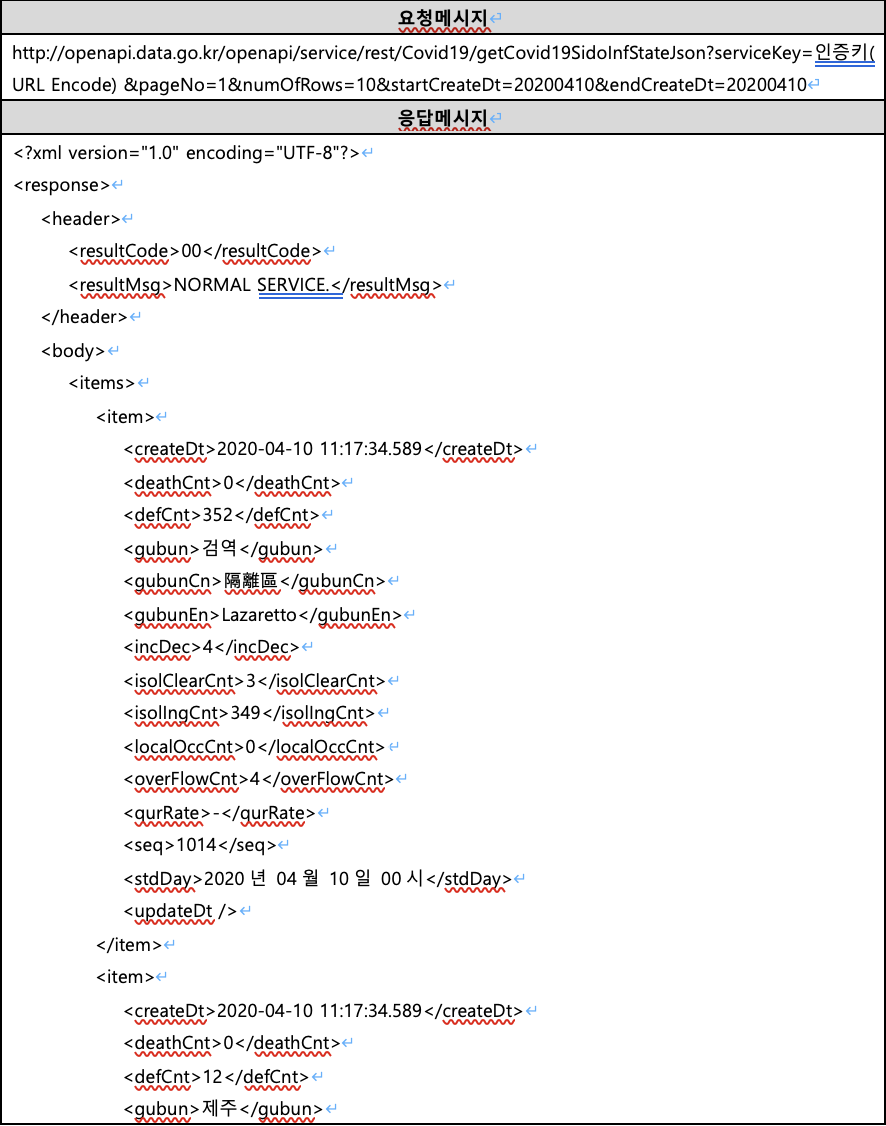The height and width of the screenshot is (1126, 886).
Task: Select the gubun 검역 line
Action: (223, 549)
